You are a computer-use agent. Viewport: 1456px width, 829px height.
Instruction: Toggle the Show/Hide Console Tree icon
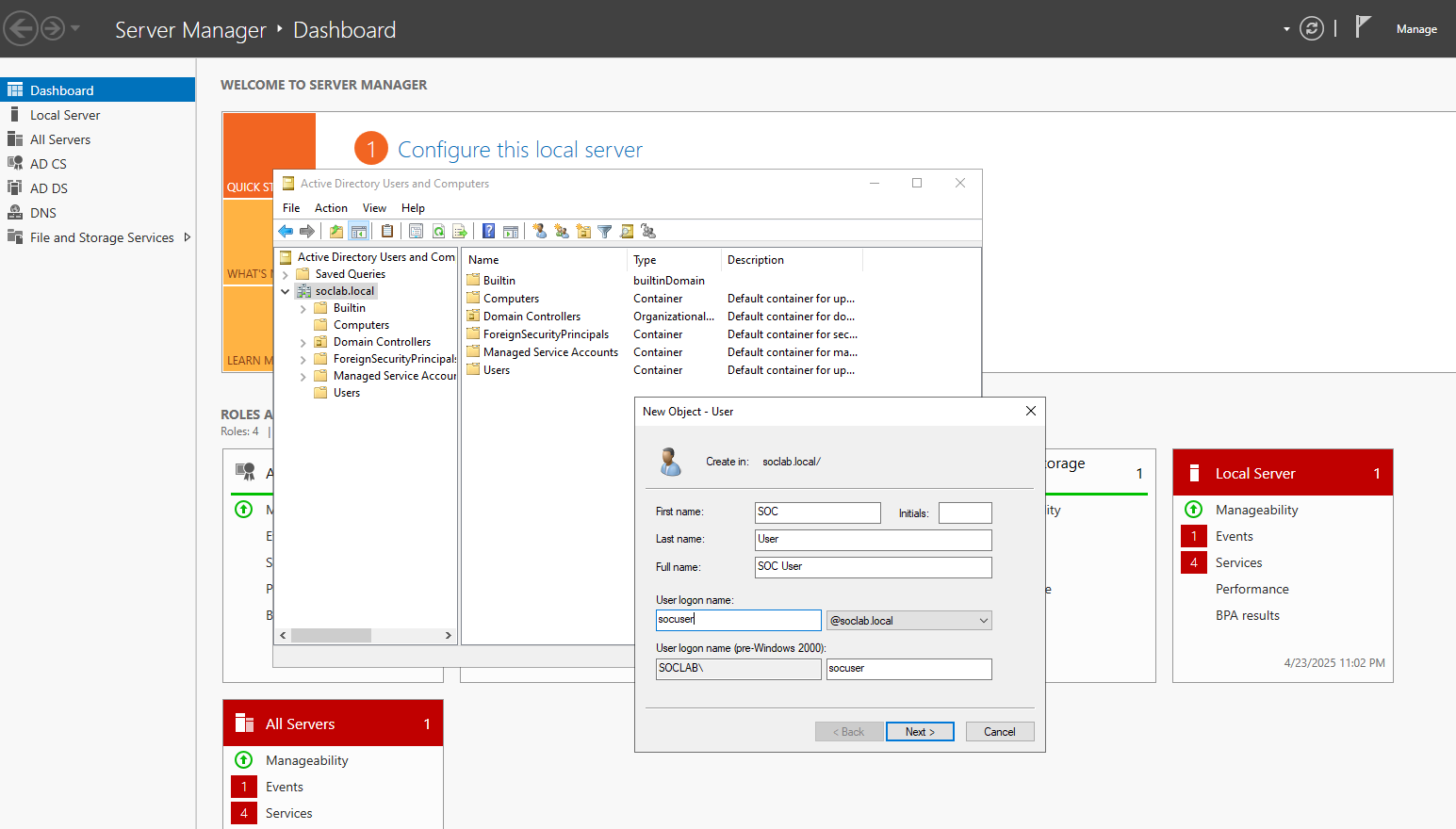[x=359, y=231]
